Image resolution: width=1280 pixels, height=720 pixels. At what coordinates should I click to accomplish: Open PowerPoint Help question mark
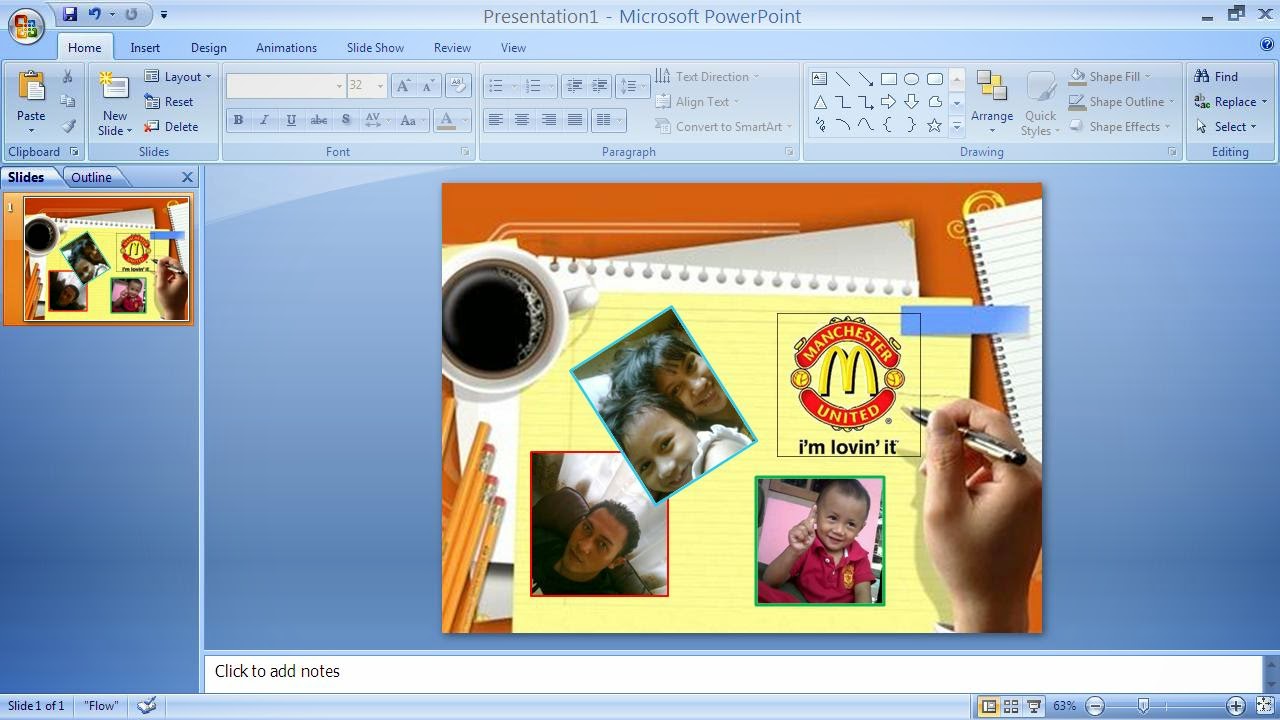(x=1267, y=44)
